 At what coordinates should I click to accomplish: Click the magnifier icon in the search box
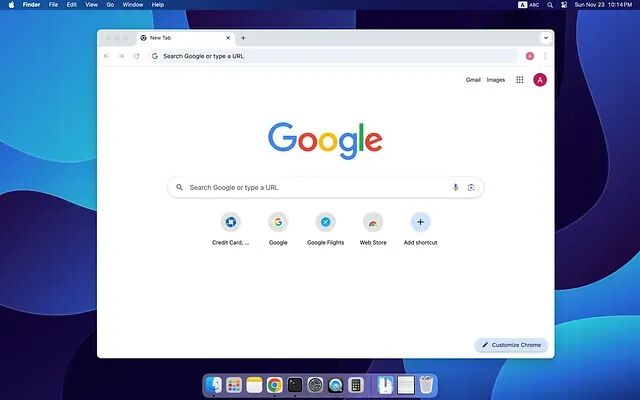(179, 187)
